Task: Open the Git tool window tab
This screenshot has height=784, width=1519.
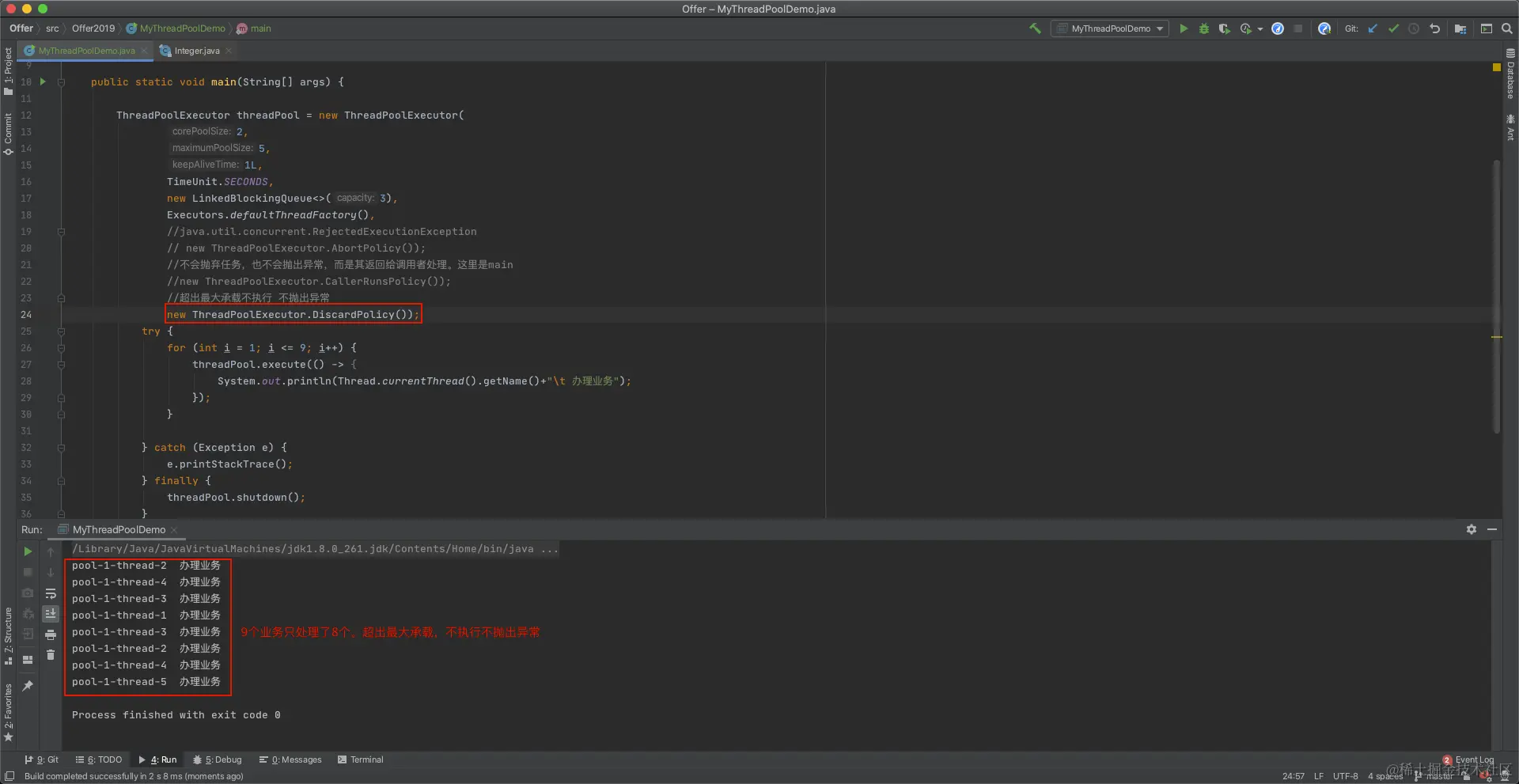Action: click(x=42, y=759)
